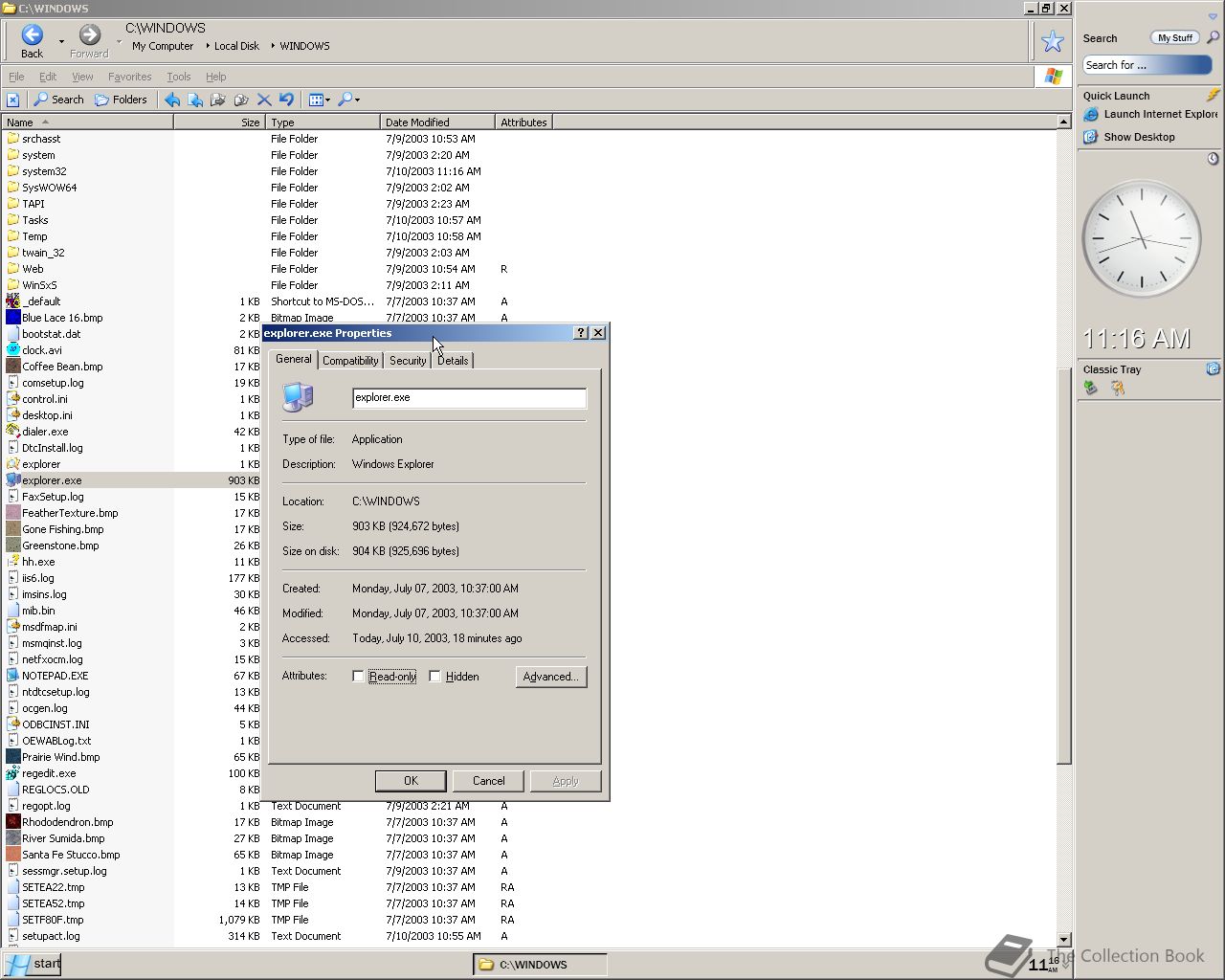Launch Internet Explorer from Quick Launch
Image resolution: width=1225 pixels, height=980 pixels.
coord(1149,114)
